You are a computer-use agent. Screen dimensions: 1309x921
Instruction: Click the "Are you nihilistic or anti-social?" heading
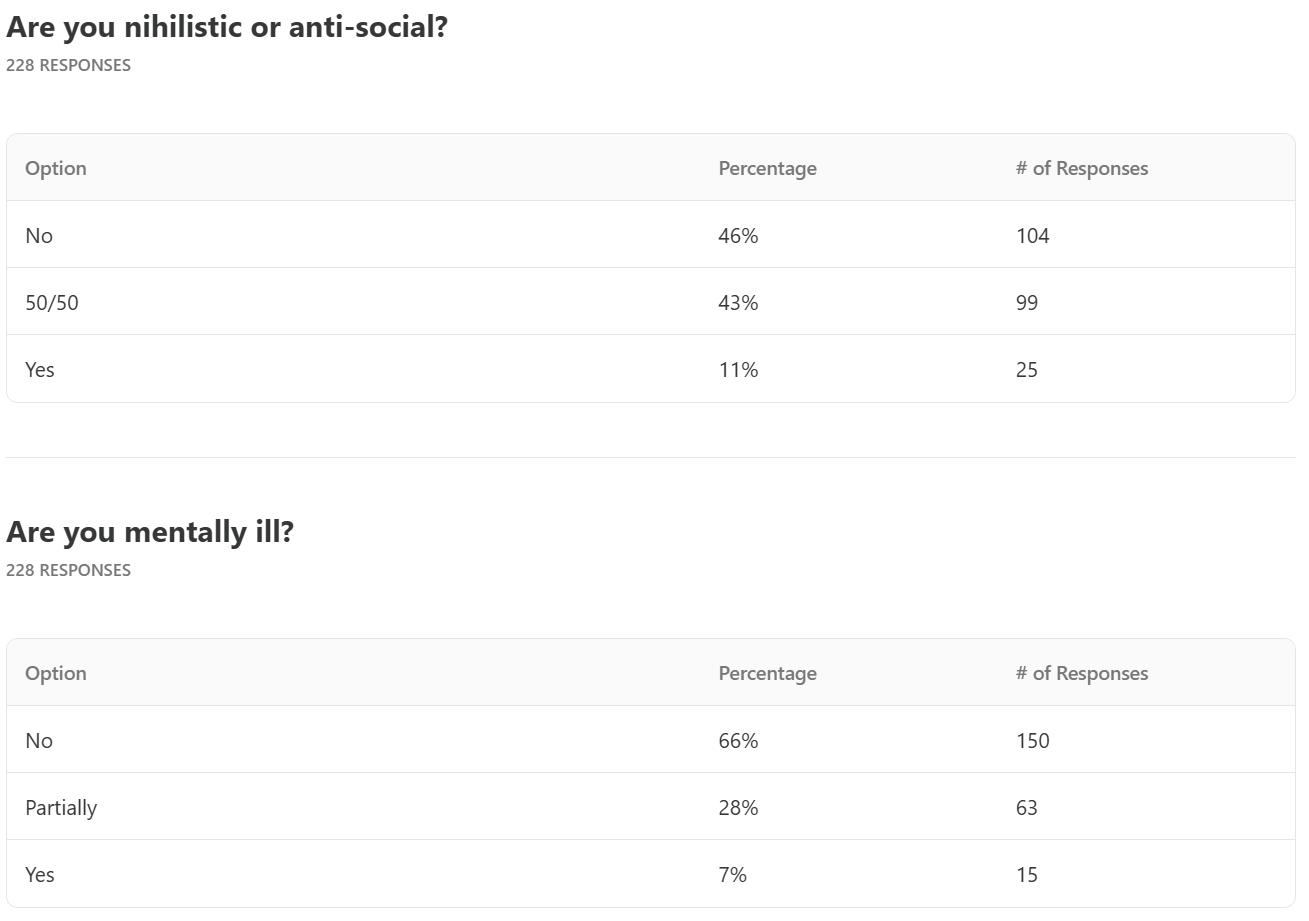(x=226, y=27)
